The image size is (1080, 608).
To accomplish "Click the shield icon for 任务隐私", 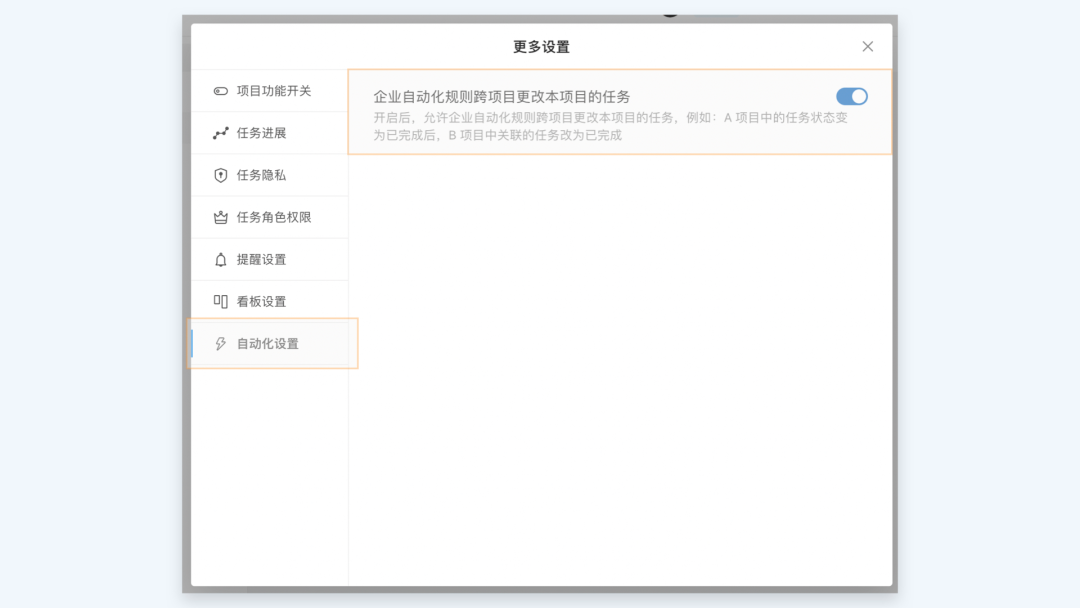I will click(221, 175).
